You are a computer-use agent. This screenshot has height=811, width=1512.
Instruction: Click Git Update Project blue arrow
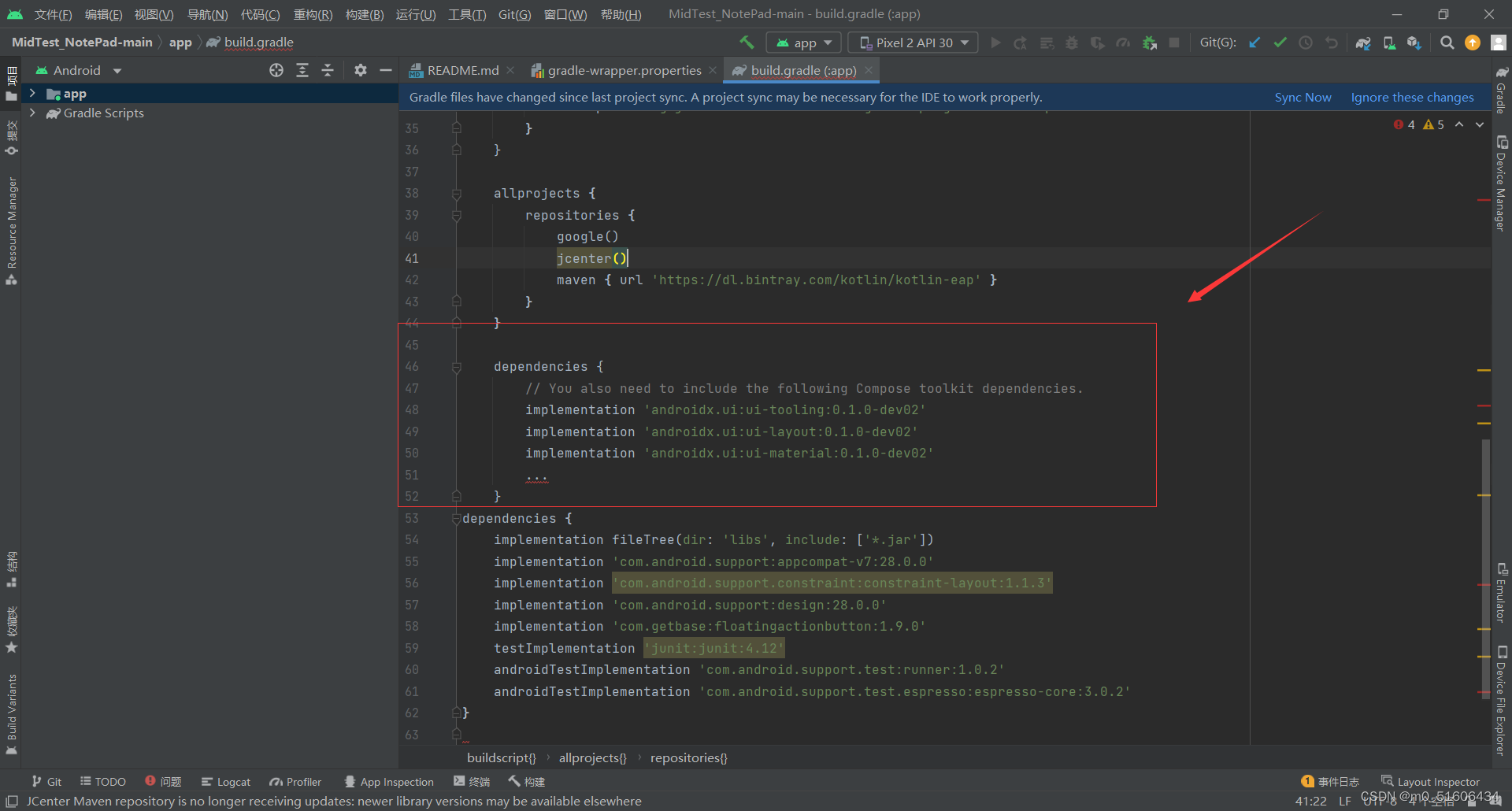[x=1254, y=43]
